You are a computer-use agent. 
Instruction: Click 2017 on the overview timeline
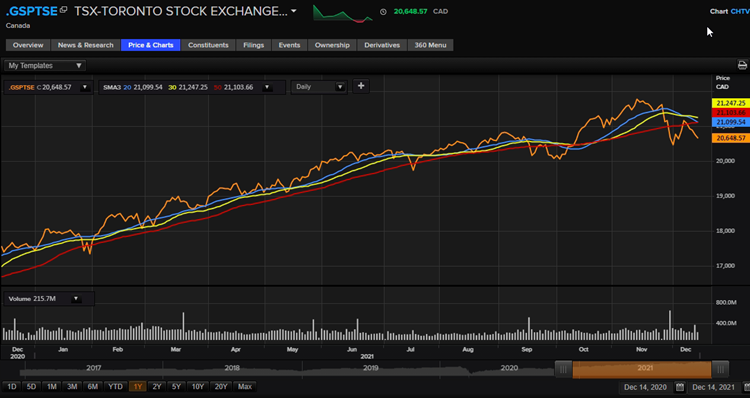coord(94,368)
